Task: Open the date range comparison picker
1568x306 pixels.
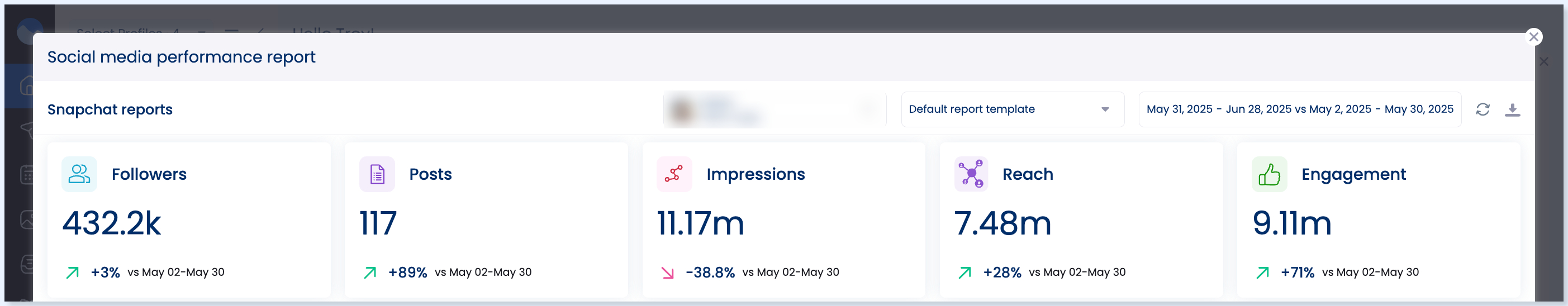Action: click(x=1299, y=109)
